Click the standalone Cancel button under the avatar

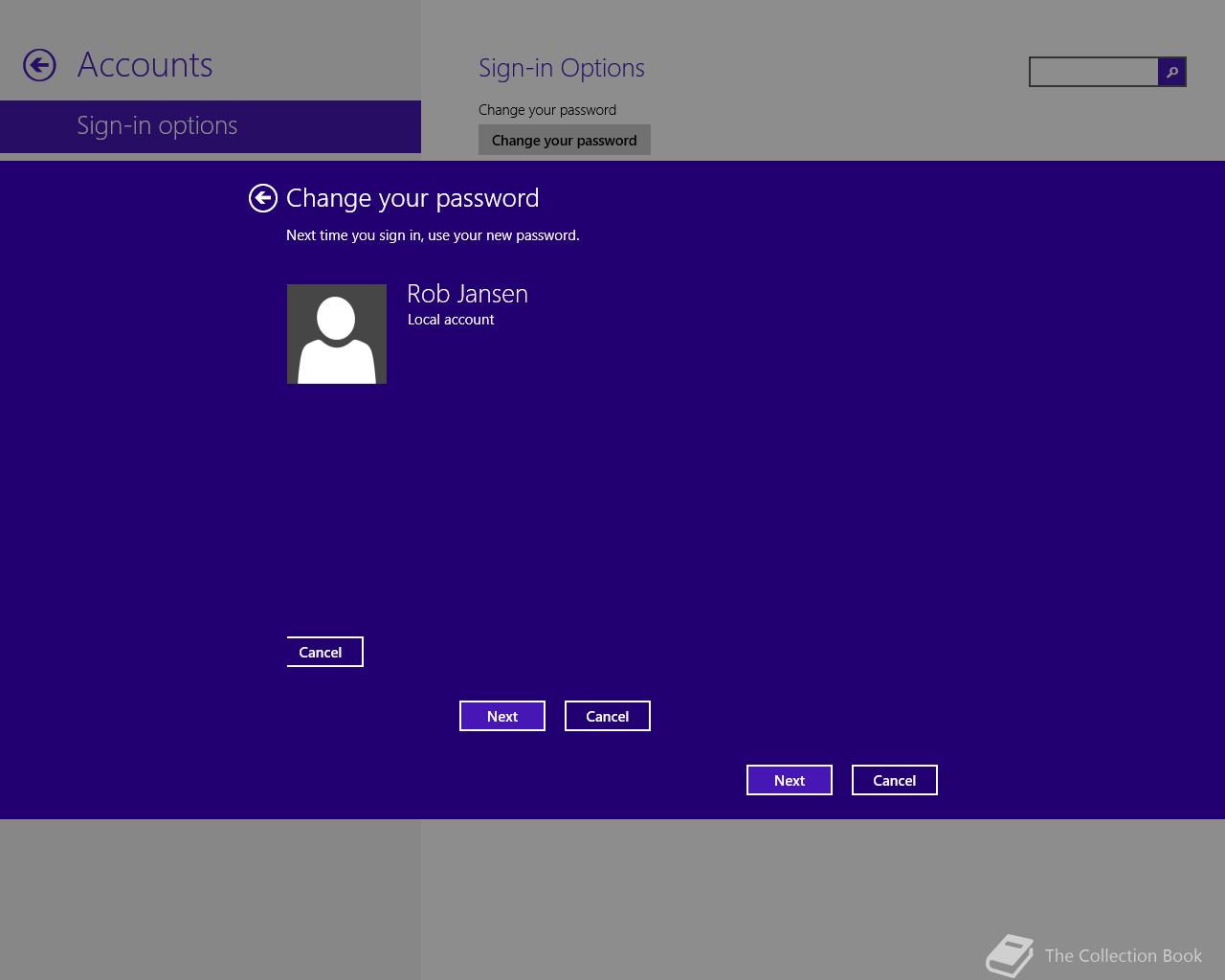click(x=324, y=652)
